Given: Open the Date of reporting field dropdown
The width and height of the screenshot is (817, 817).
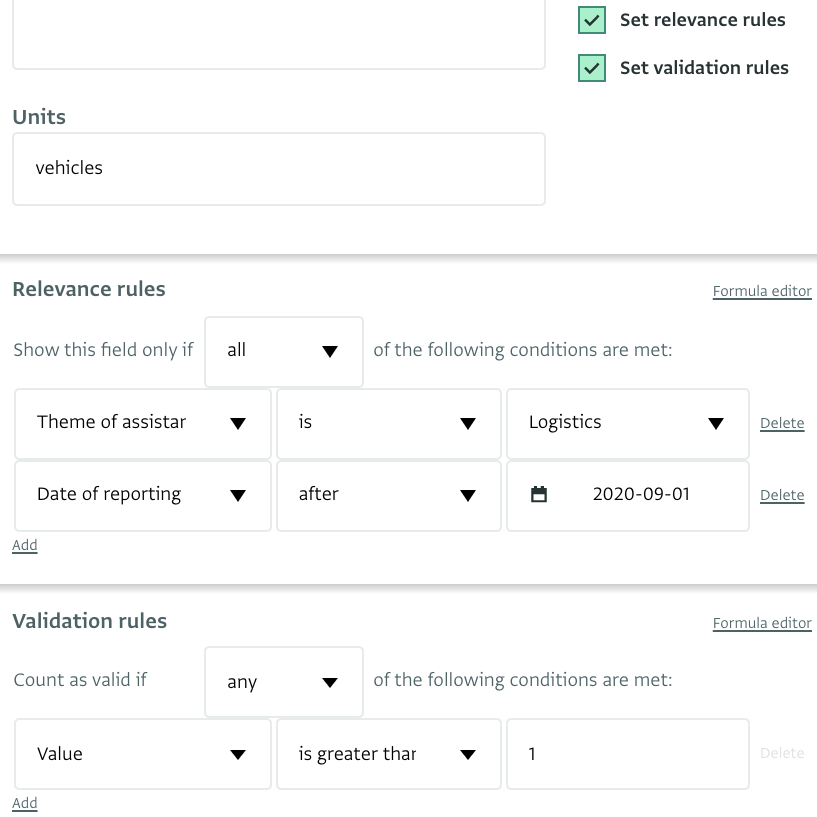Looking at the screenshot, I should (142, 494).
